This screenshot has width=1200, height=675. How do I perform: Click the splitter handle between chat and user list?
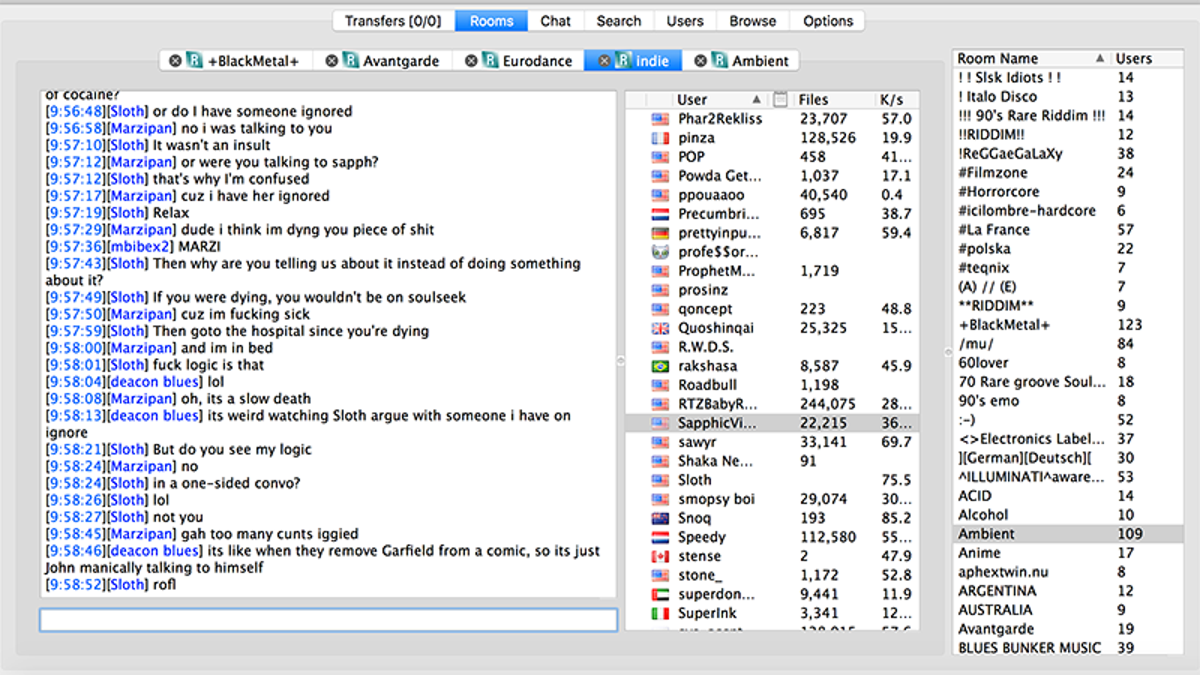(620, 360)
